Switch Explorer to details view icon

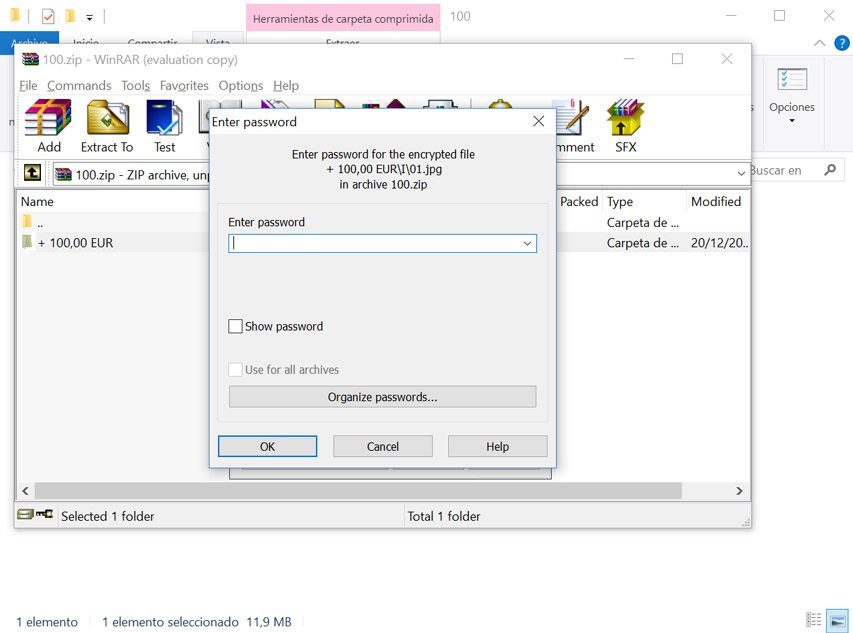[814, 621]
